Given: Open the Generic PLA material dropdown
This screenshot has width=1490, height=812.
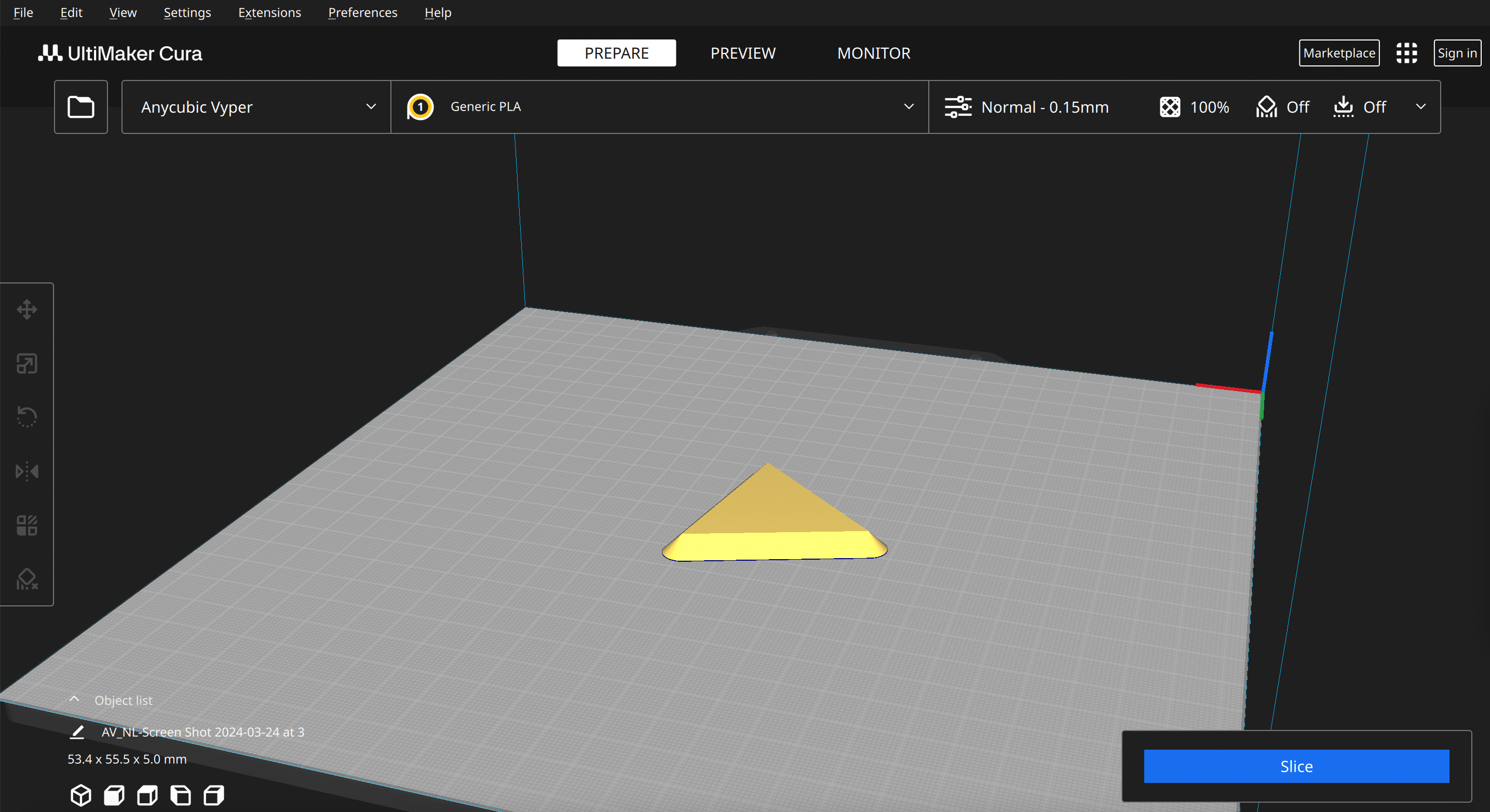Looking at the screenshot, I should [x=660, y=107].
